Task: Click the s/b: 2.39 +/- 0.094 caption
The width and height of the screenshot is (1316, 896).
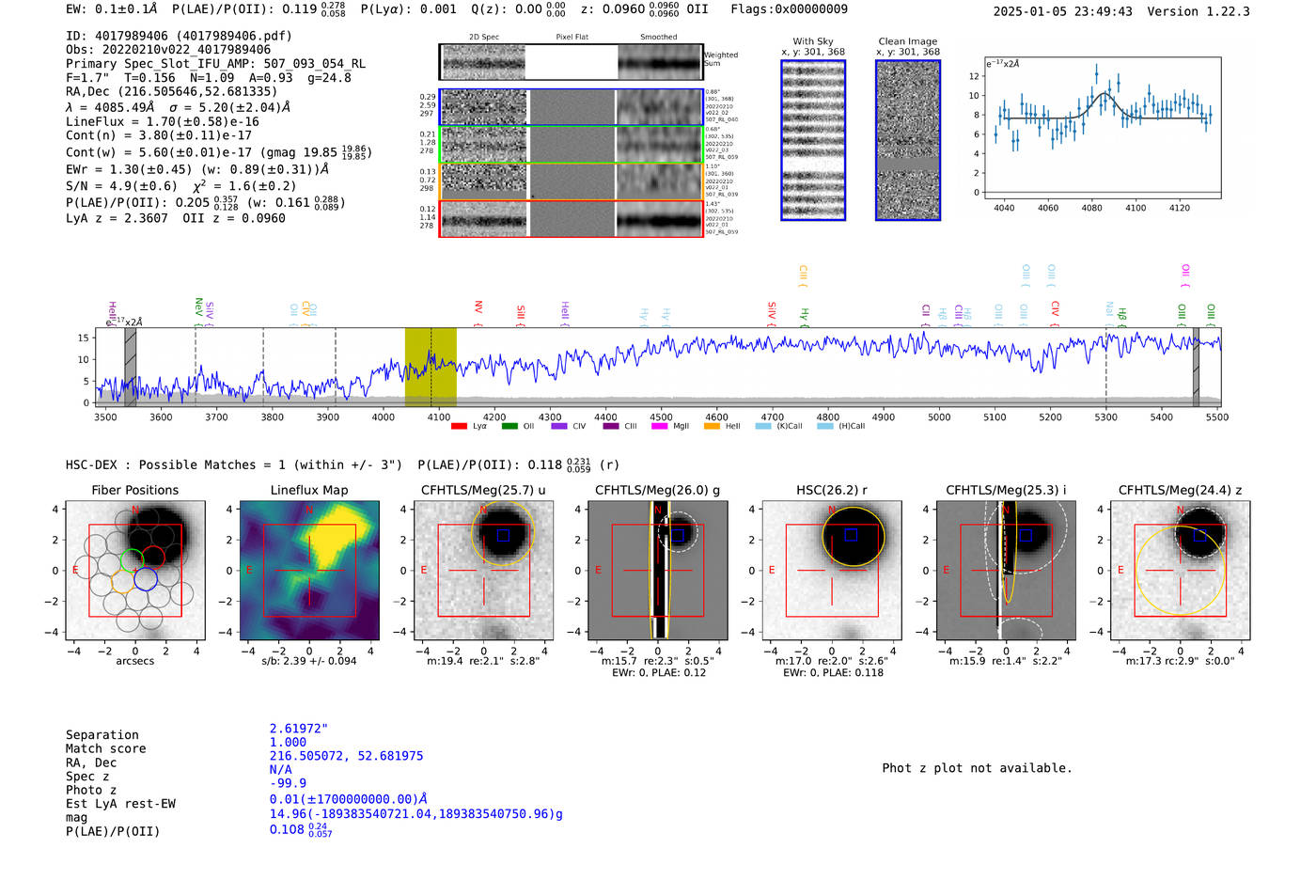Action: (x=309, y=661)
